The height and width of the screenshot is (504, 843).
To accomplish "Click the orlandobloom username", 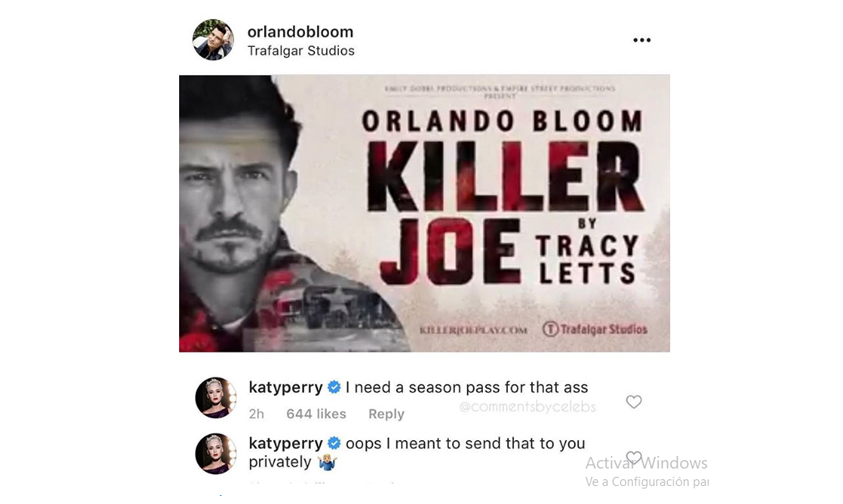I will point(300,32).
